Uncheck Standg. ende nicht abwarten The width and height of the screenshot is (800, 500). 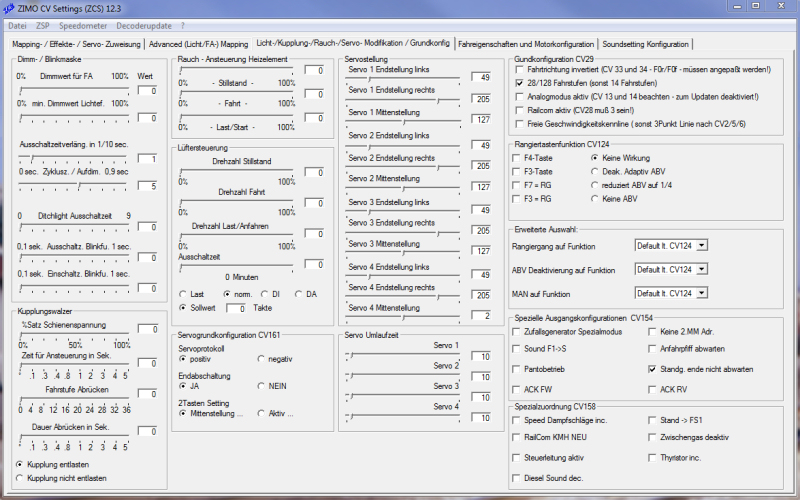tap(652, 369)
